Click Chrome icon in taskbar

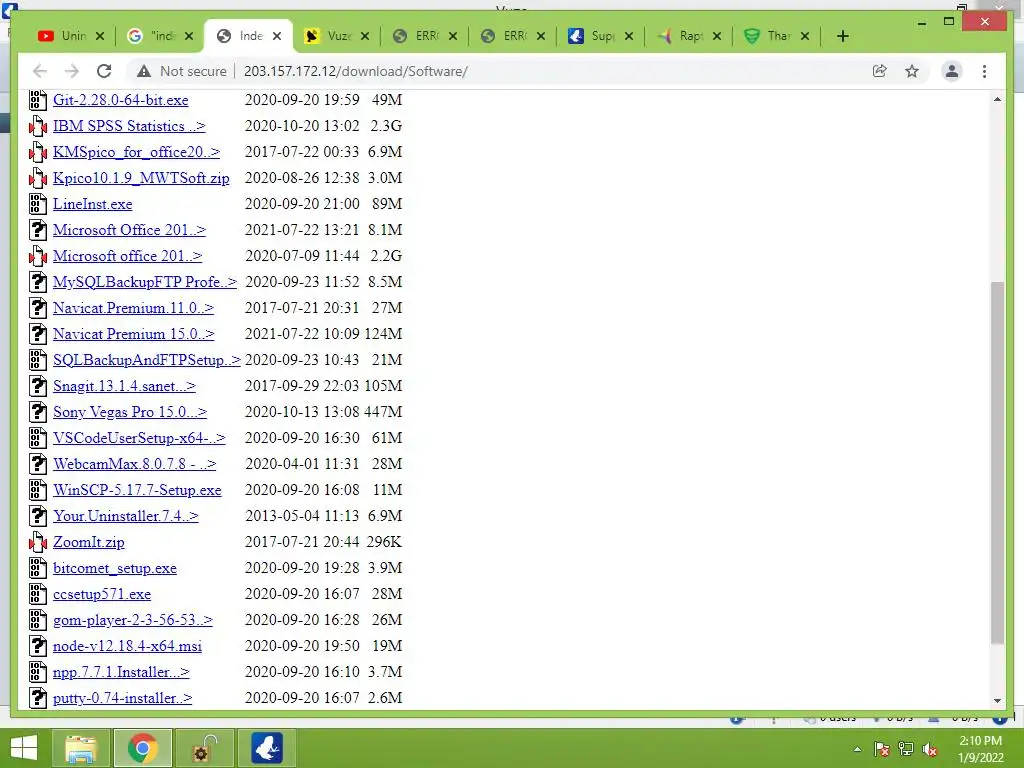pos(142,748)
